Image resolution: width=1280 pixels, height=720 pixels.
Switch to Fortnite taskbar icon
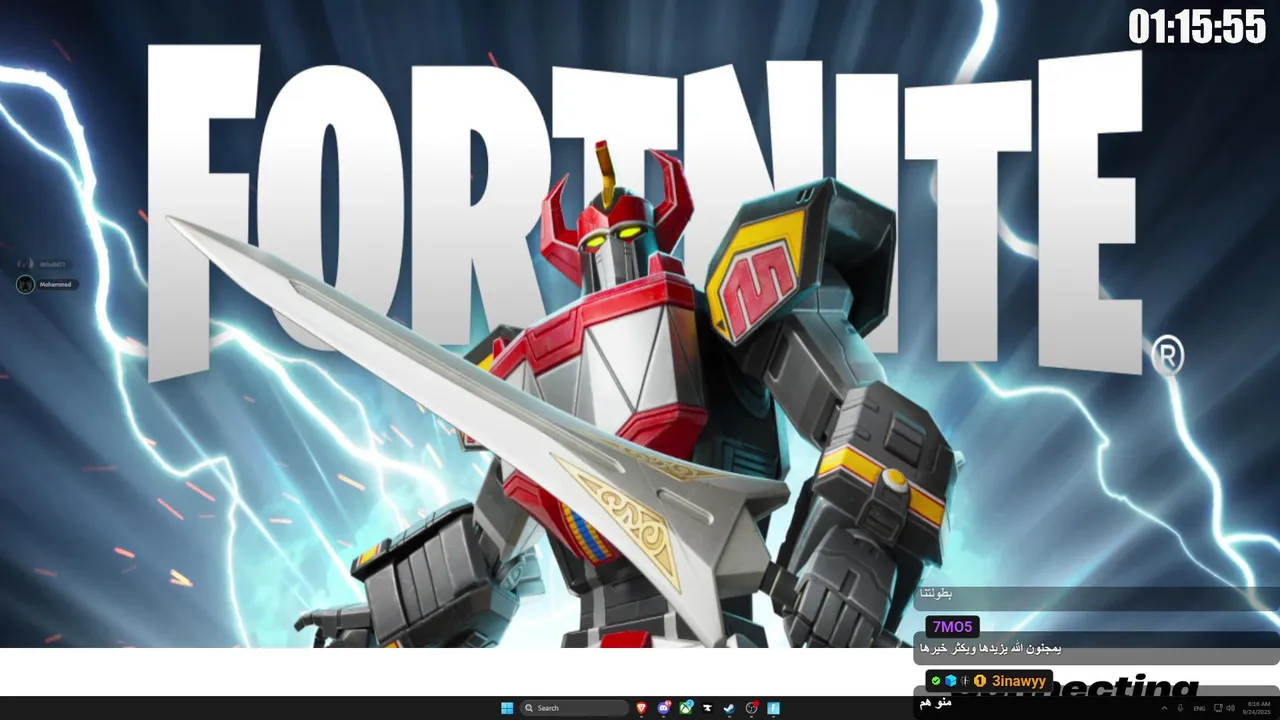tap(773, 708)
